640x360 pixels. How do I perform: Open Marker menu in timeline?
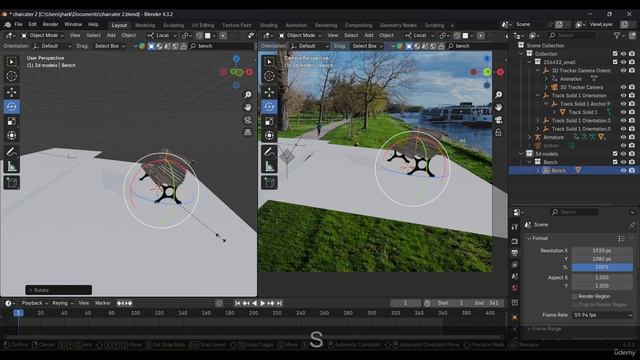[x=103, y=303]
